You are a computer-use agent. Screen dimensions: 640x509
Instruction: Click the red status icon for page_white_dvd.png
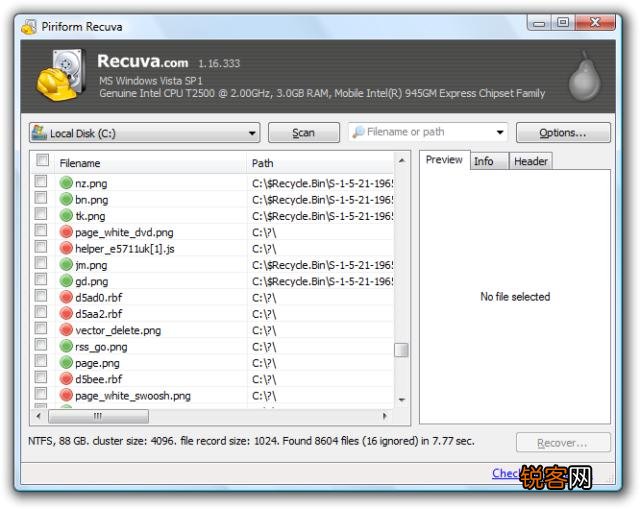point(66,232)
